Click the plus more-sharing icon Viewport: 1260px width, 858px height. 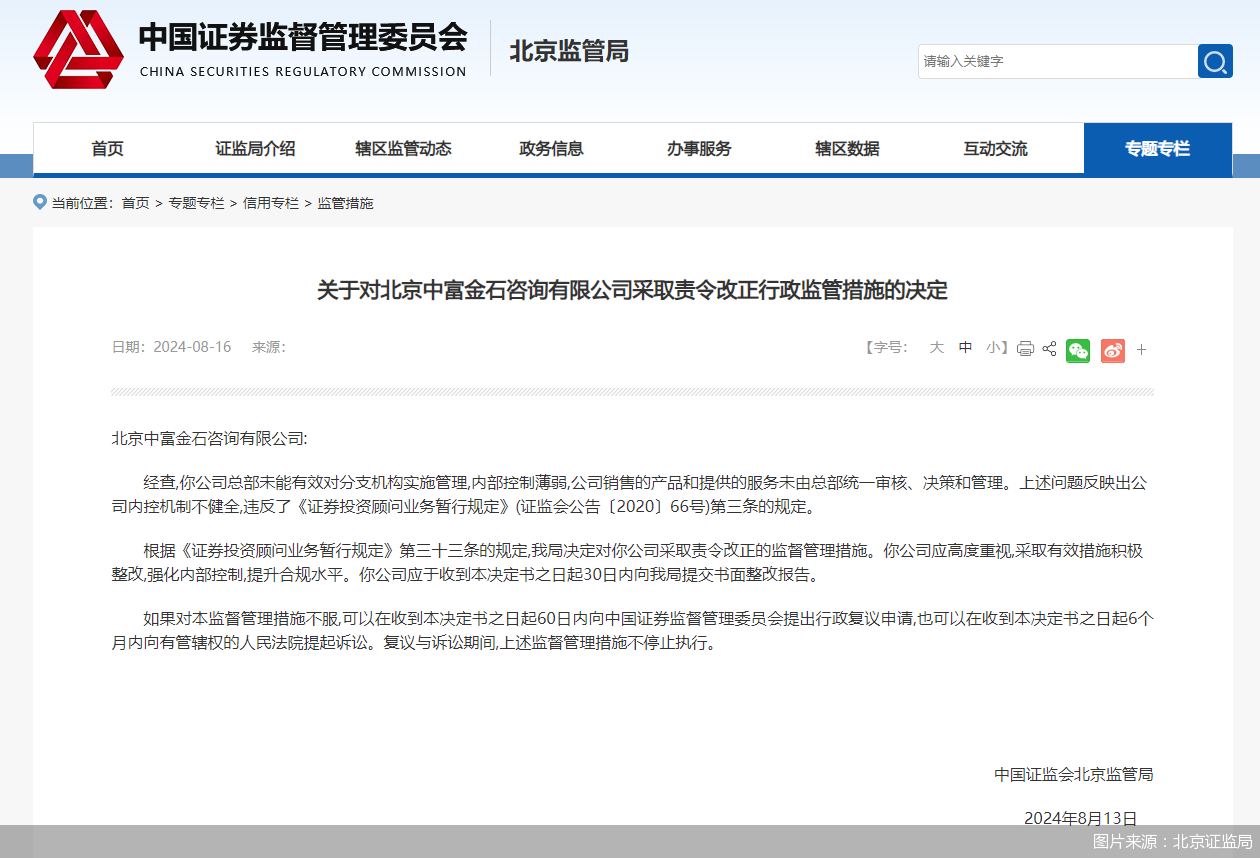pyautogui.click(x=1141, y=350)
